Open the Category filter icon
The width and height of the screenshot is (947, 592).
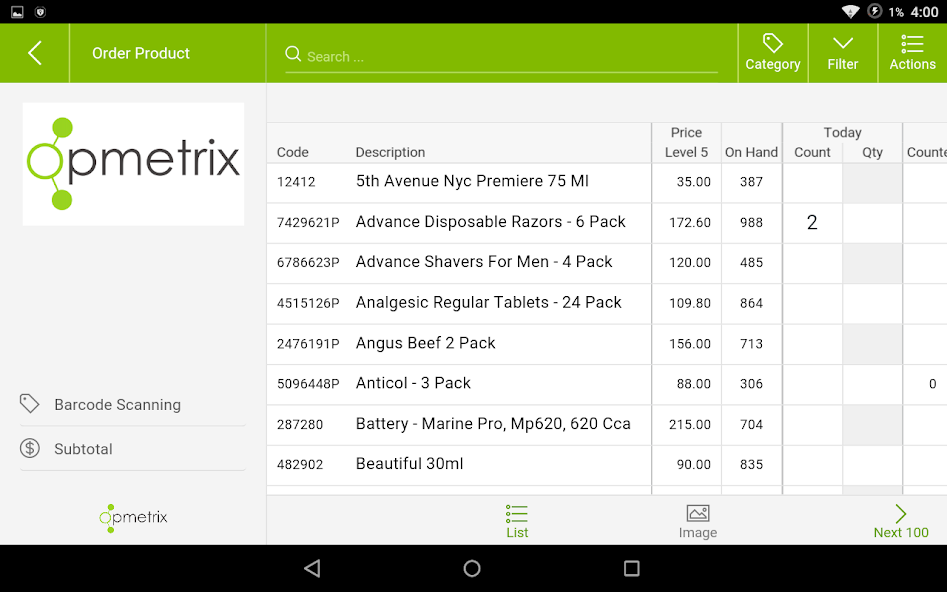pos(772,45)
